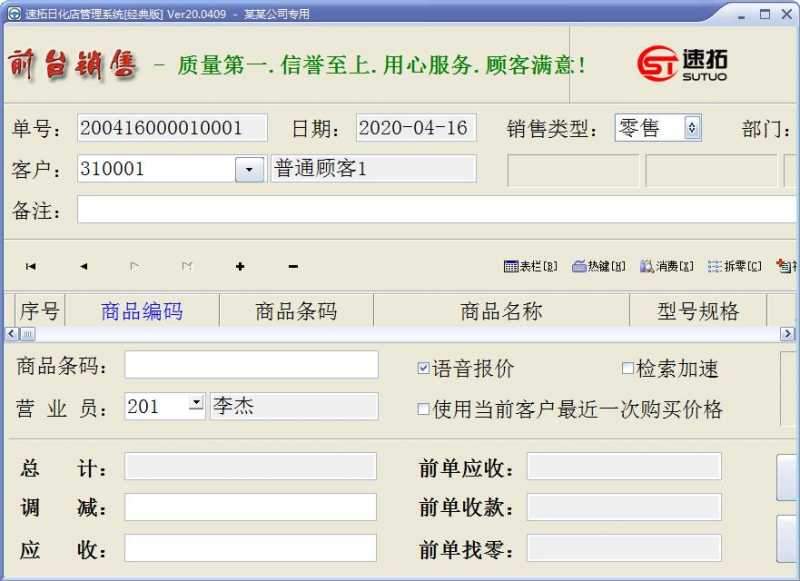
Task: Jump to first record with the navigation icon
Action: tap(32, 267)
